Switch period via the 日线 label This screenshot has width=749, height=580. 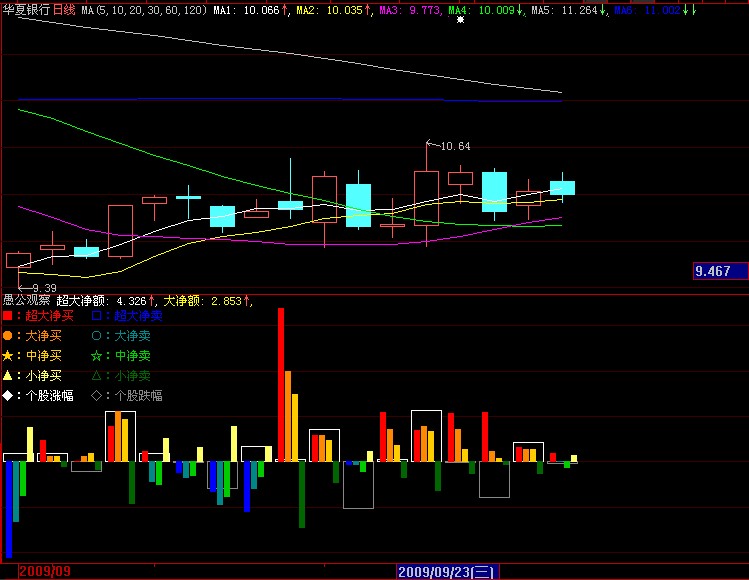click(x=64, y=8)
